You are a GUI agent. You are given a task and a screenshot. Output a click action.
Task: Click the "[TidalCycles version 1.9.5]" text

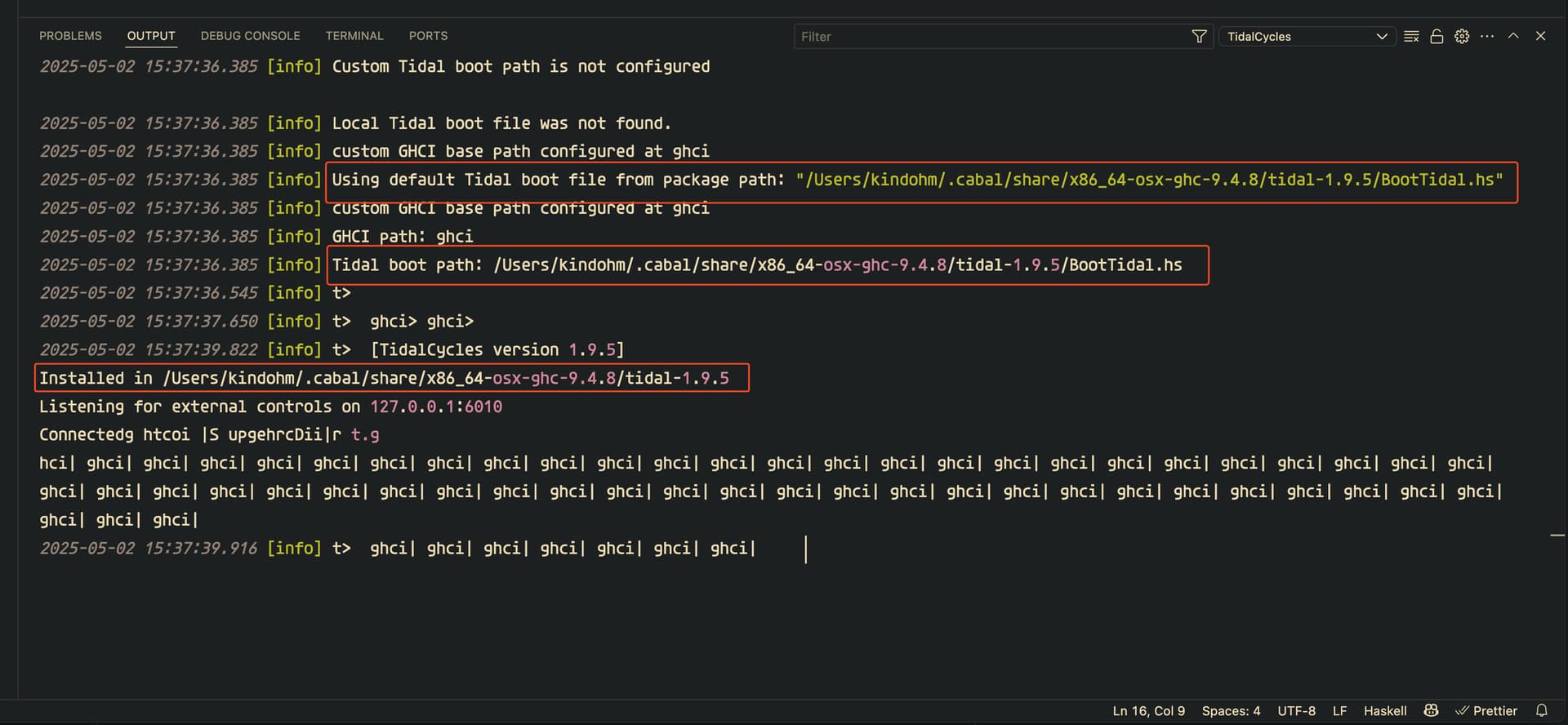(x=497, y=350)
